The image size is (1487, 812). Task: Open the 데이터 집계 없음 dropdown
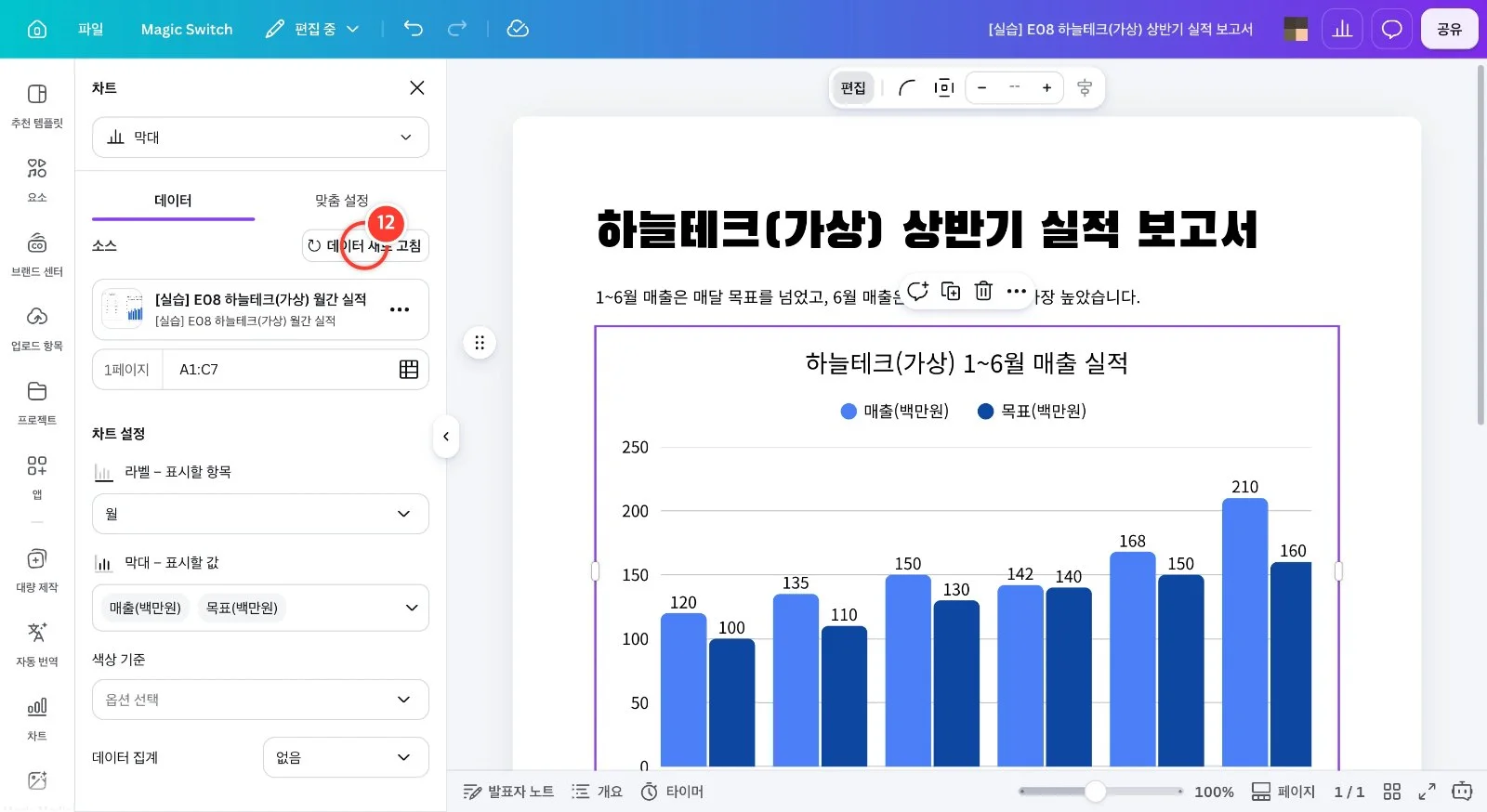pos(346,757)
